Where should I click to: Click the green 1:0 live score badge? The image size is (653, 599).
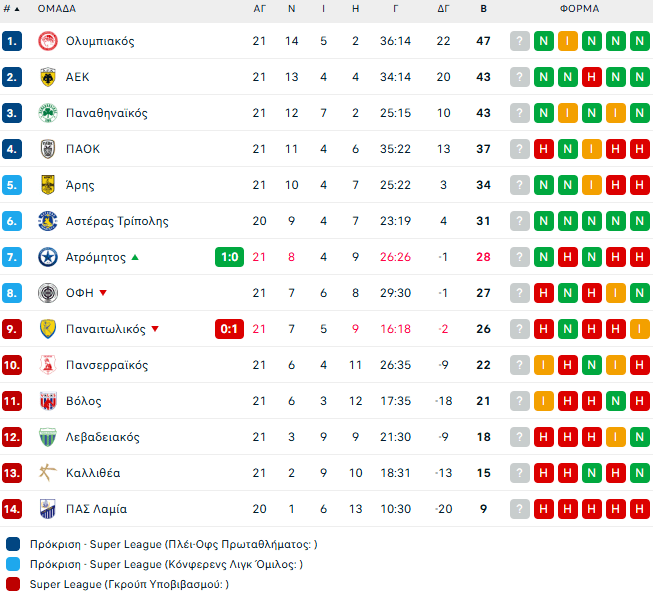228,257
